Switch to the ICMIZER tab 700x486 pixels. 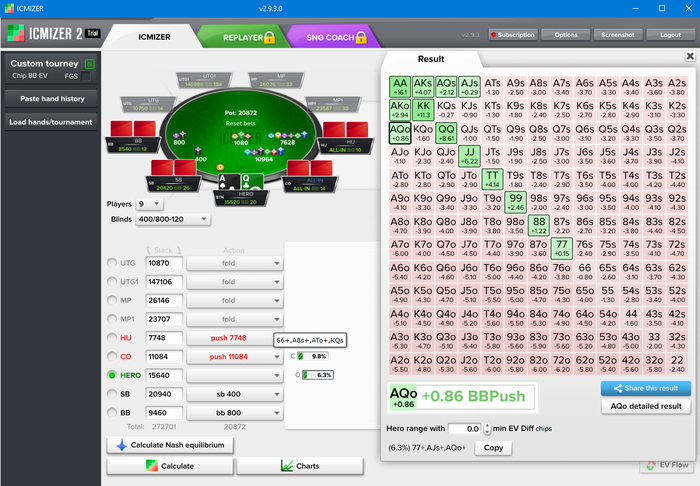(x=154, y=37)
